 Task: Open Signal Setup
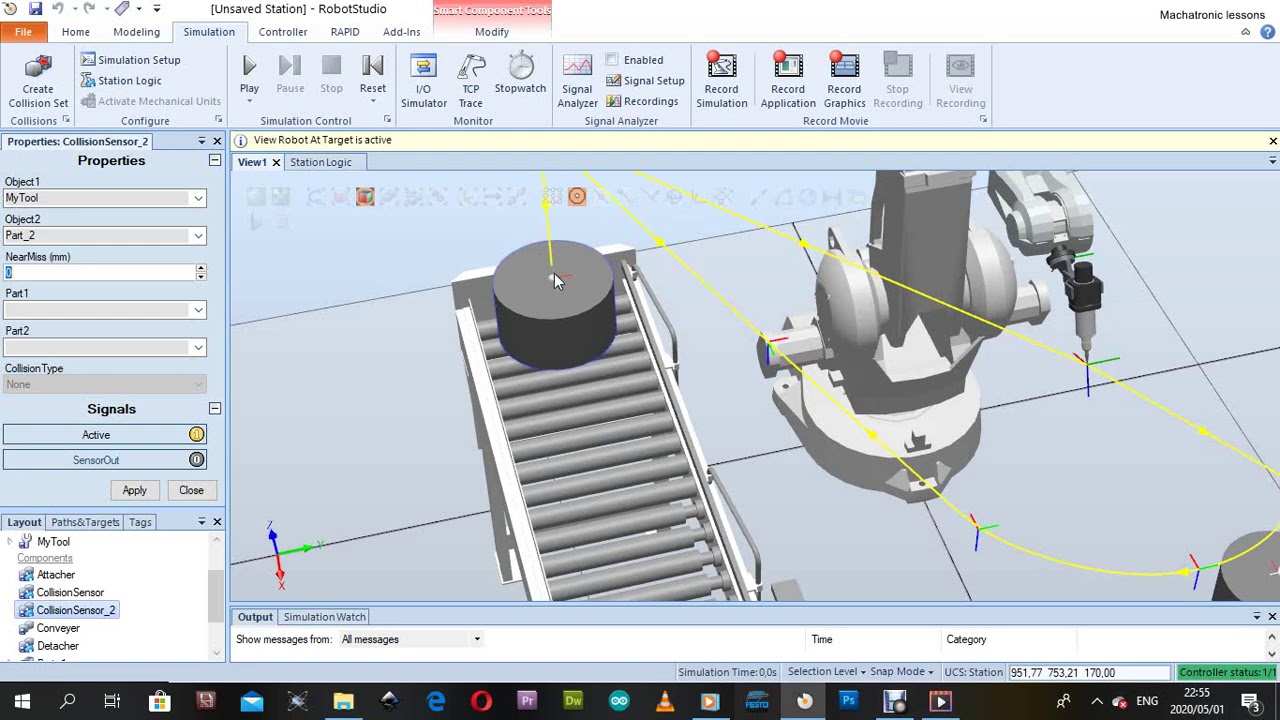(645, 81)
